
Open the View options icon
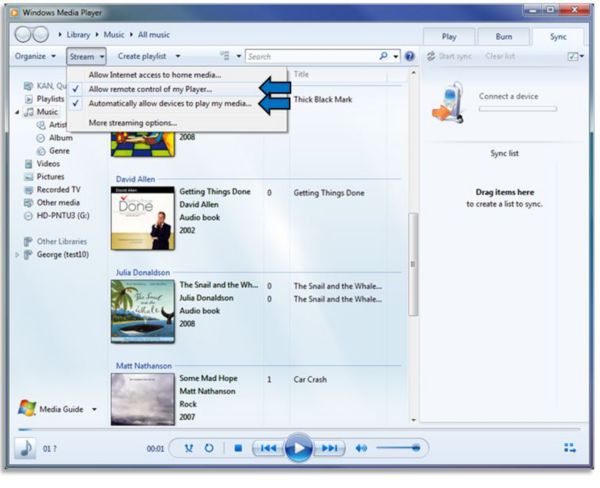pos(225,56)
